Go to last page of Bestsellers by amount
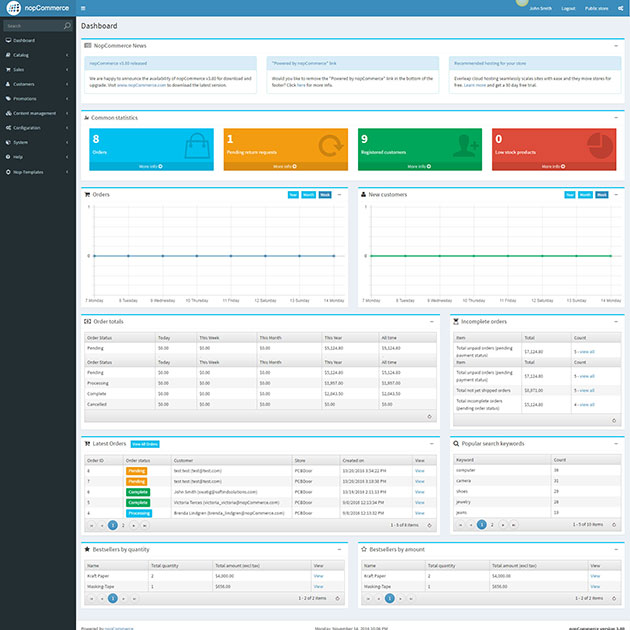Image resolution: width=630 pixels, height=630 pixels. (411, 598)
